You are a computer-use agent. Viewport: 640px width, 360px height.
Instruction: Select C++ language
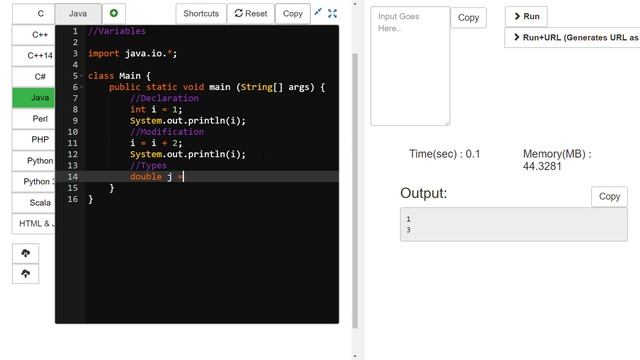pos(33,35)
